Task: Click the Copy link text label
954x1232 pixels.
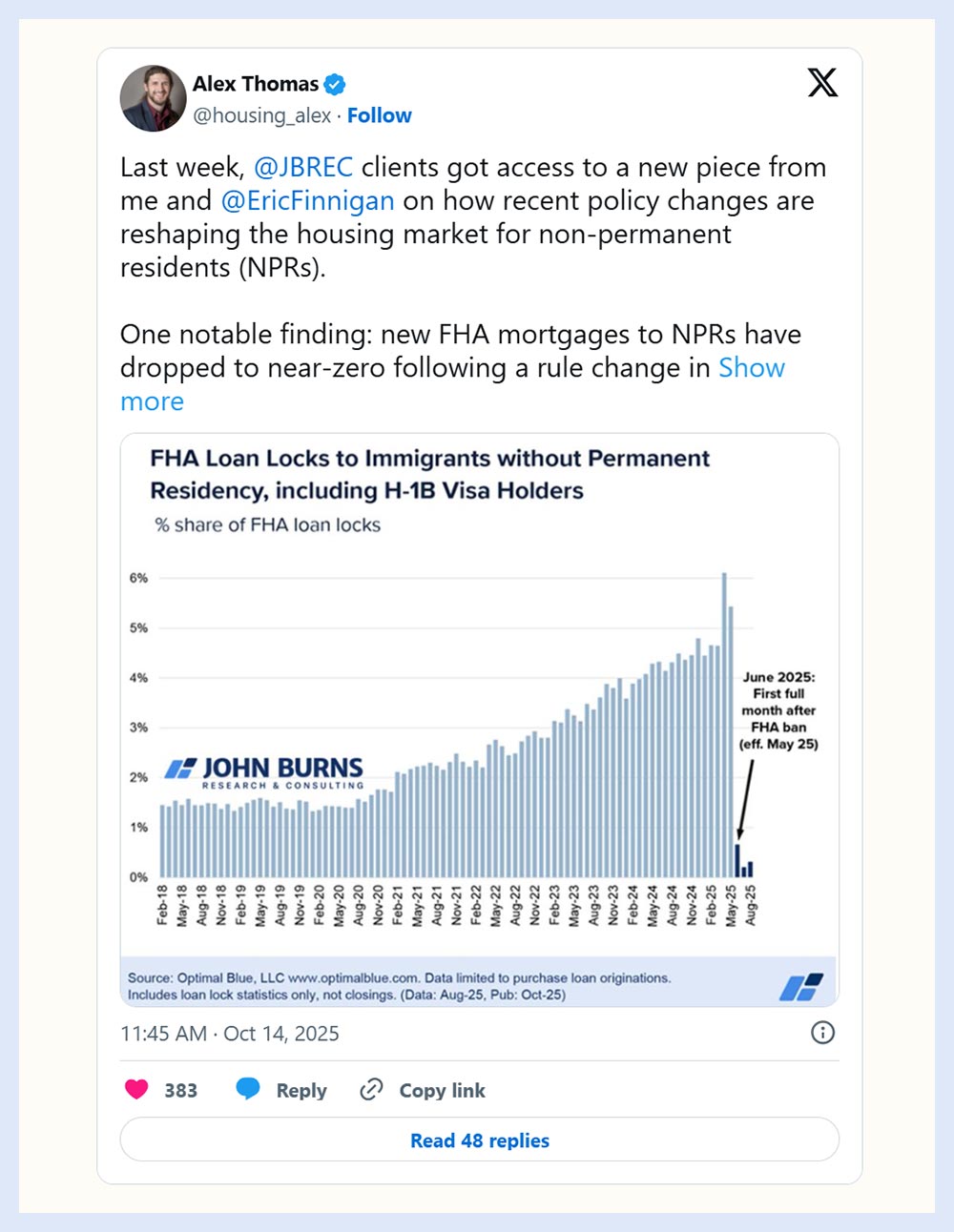Action: point(442,1090)
